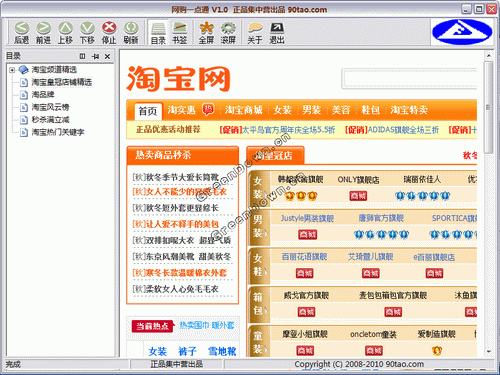Toggle the 目录 contents panel button
The width and height of the screenshot is (500, 375).
tap(158, 32)
